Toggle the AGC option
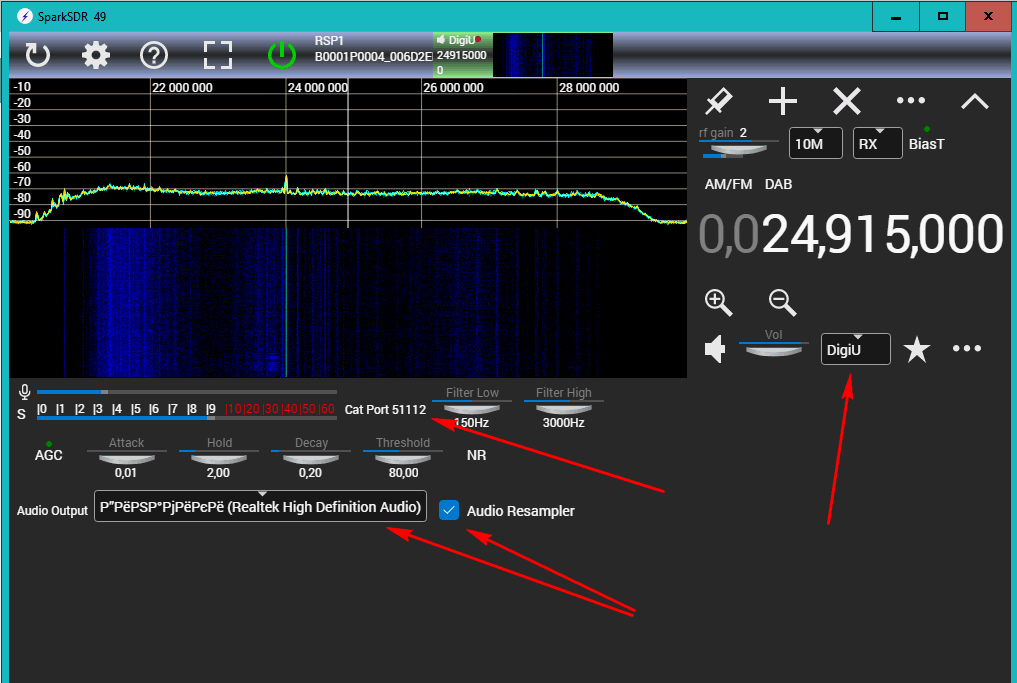This screenshot has width=1017, height=683. coord(48,454)
